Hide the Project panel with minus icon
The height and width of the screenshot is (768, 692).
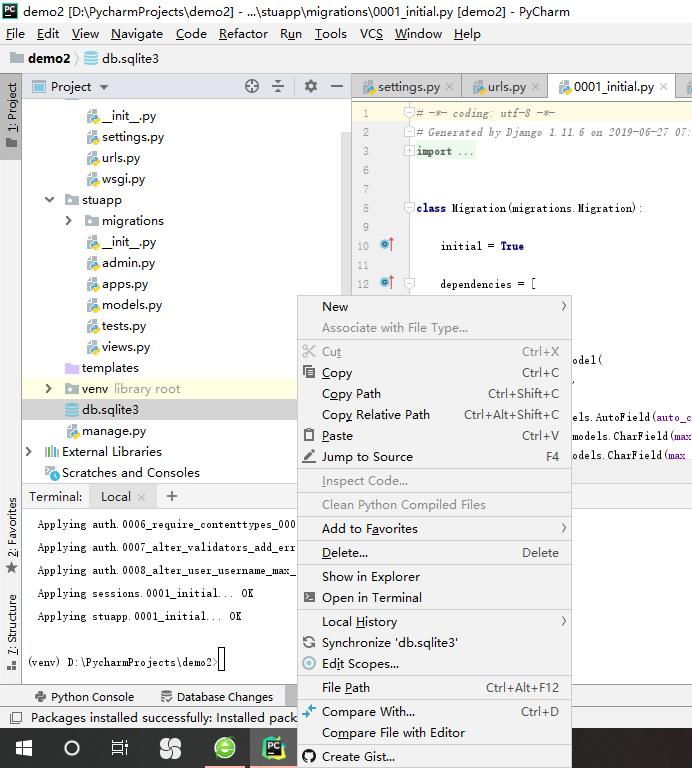[x=337, y=86]
